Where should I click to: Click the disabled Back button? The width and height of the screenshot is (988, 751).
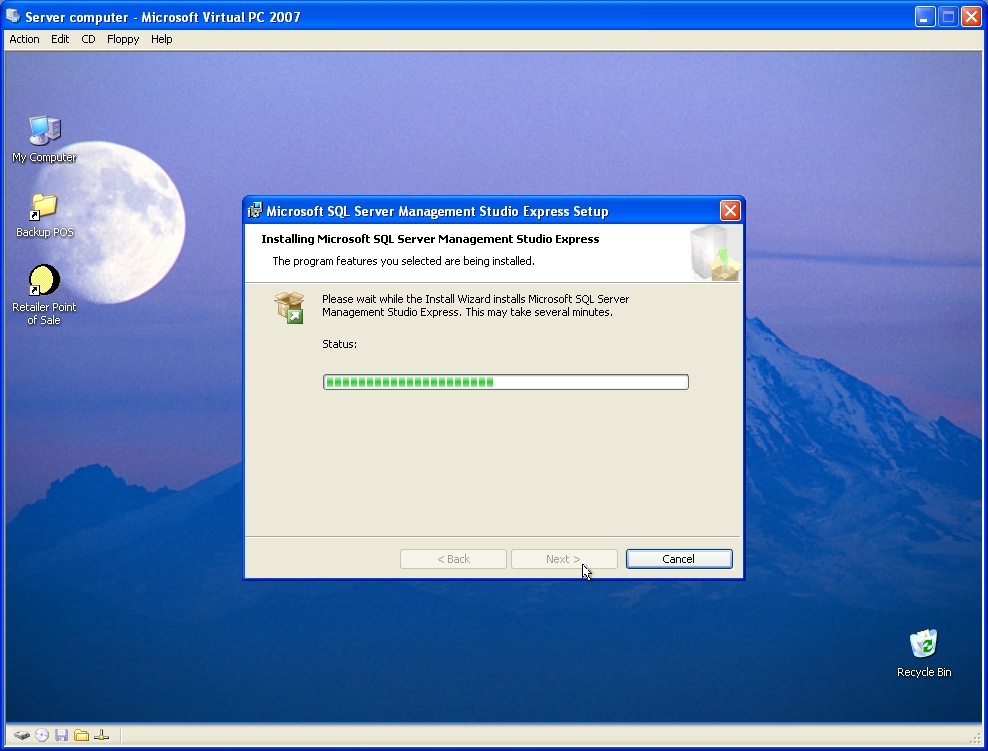(453, 559)
